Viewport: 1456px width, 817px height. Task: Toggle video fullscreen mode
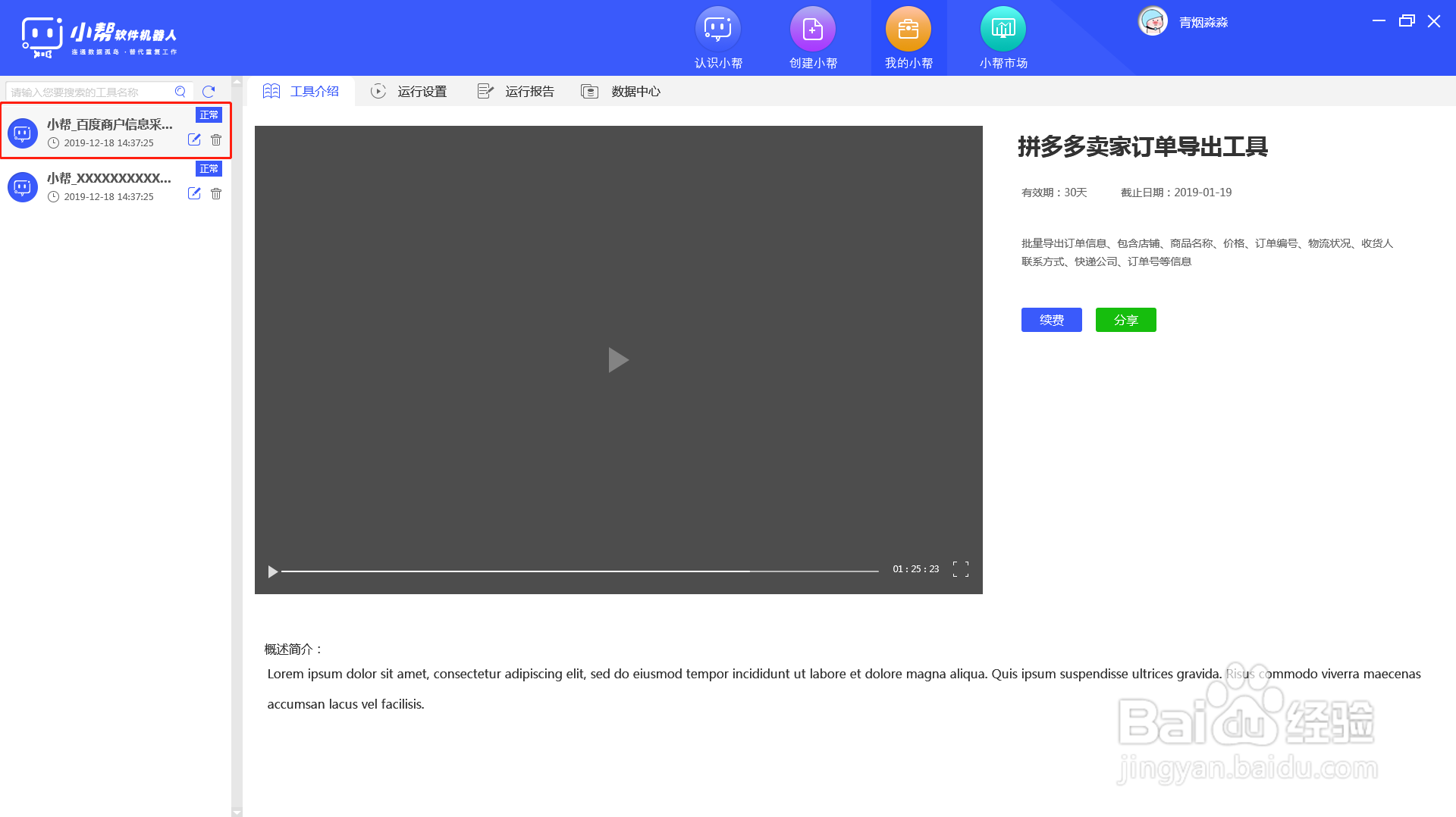[x=961, y=569]
